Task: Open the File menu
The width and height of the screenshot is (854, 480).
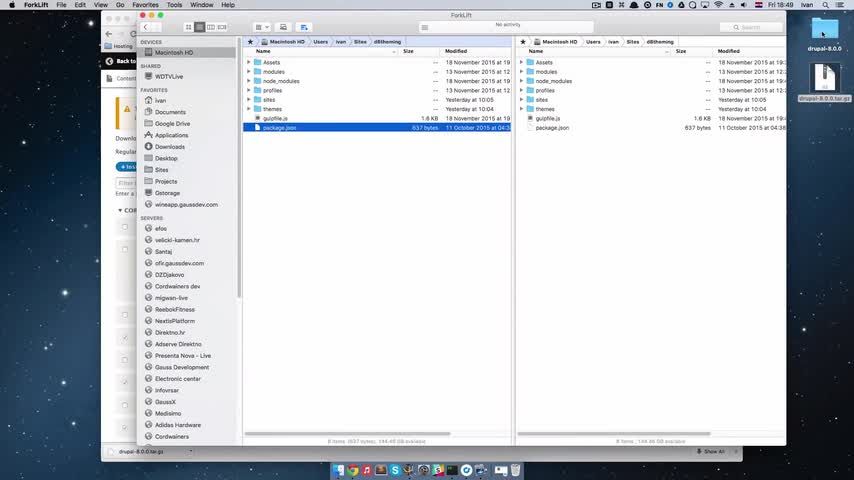Action: point(62,5)
